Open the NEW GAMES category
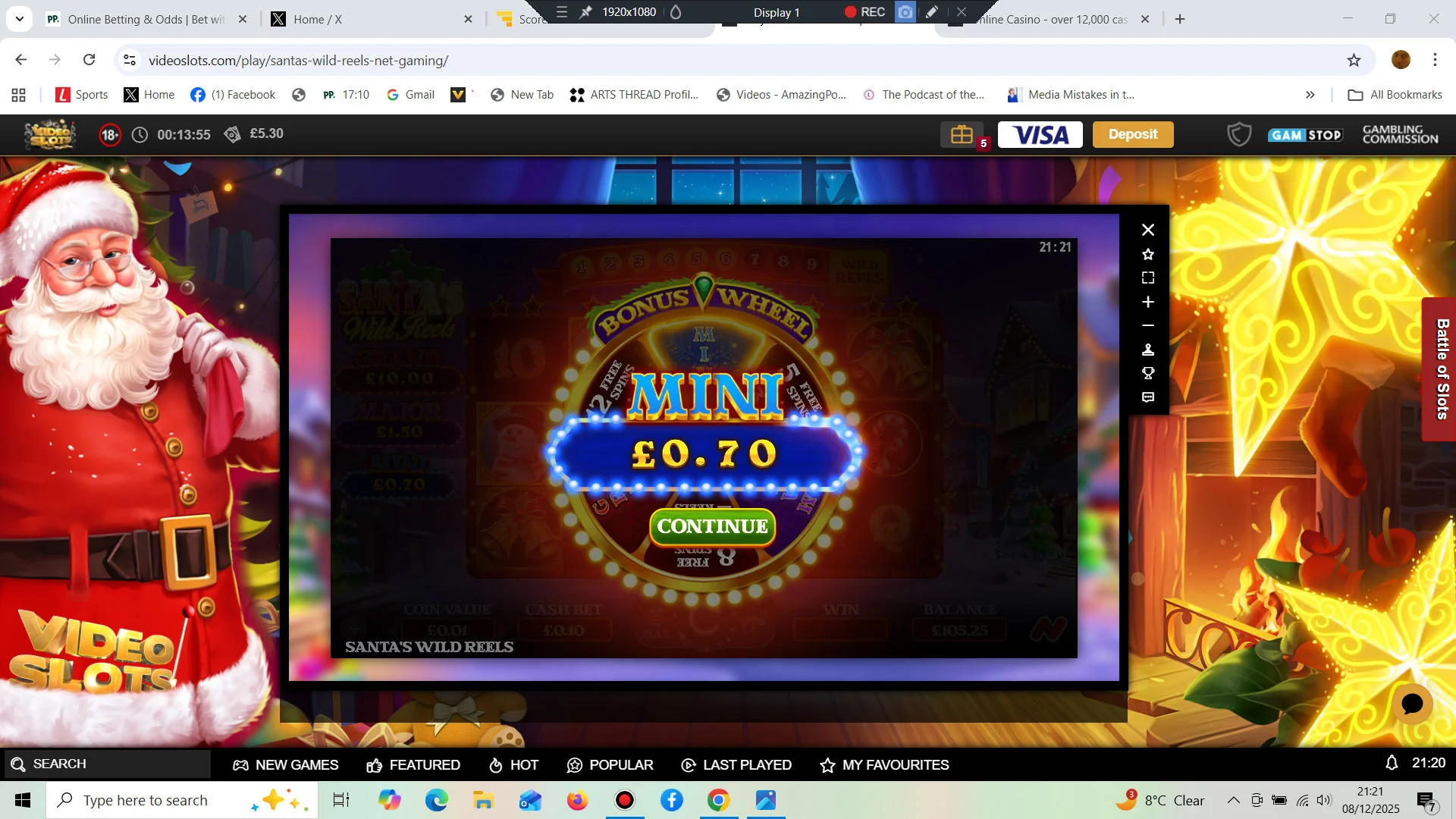Viewport: 1456px width, 819px height. pyautogui.click(x=286, y=764)
